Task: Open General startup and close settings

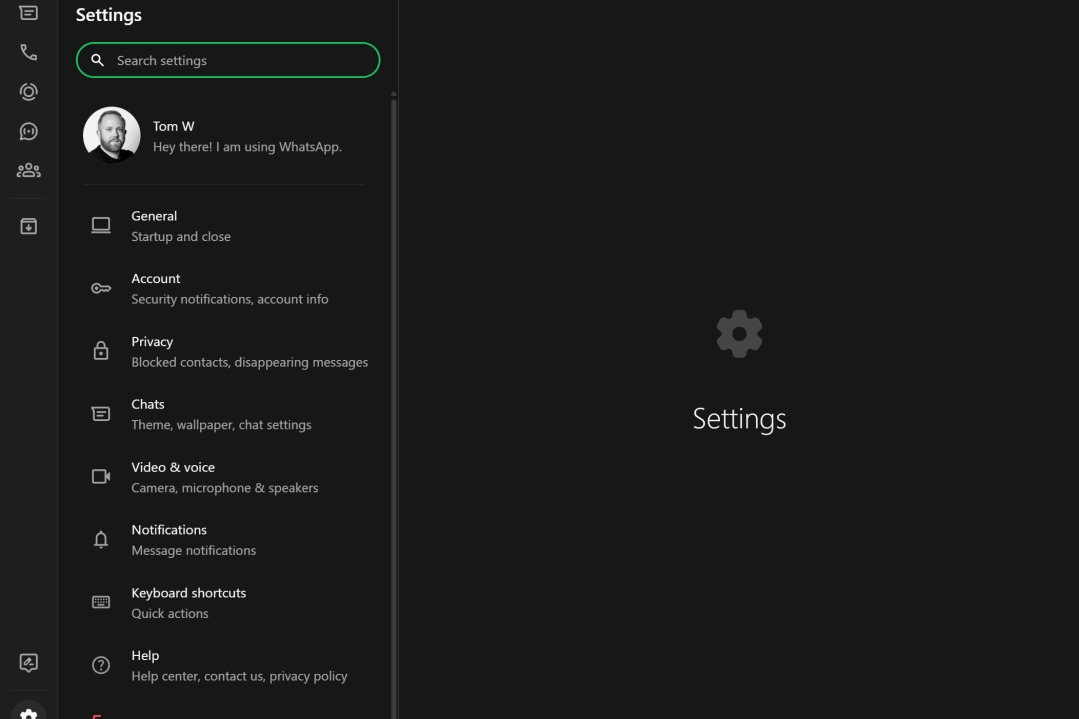Action: click(181, 226)
